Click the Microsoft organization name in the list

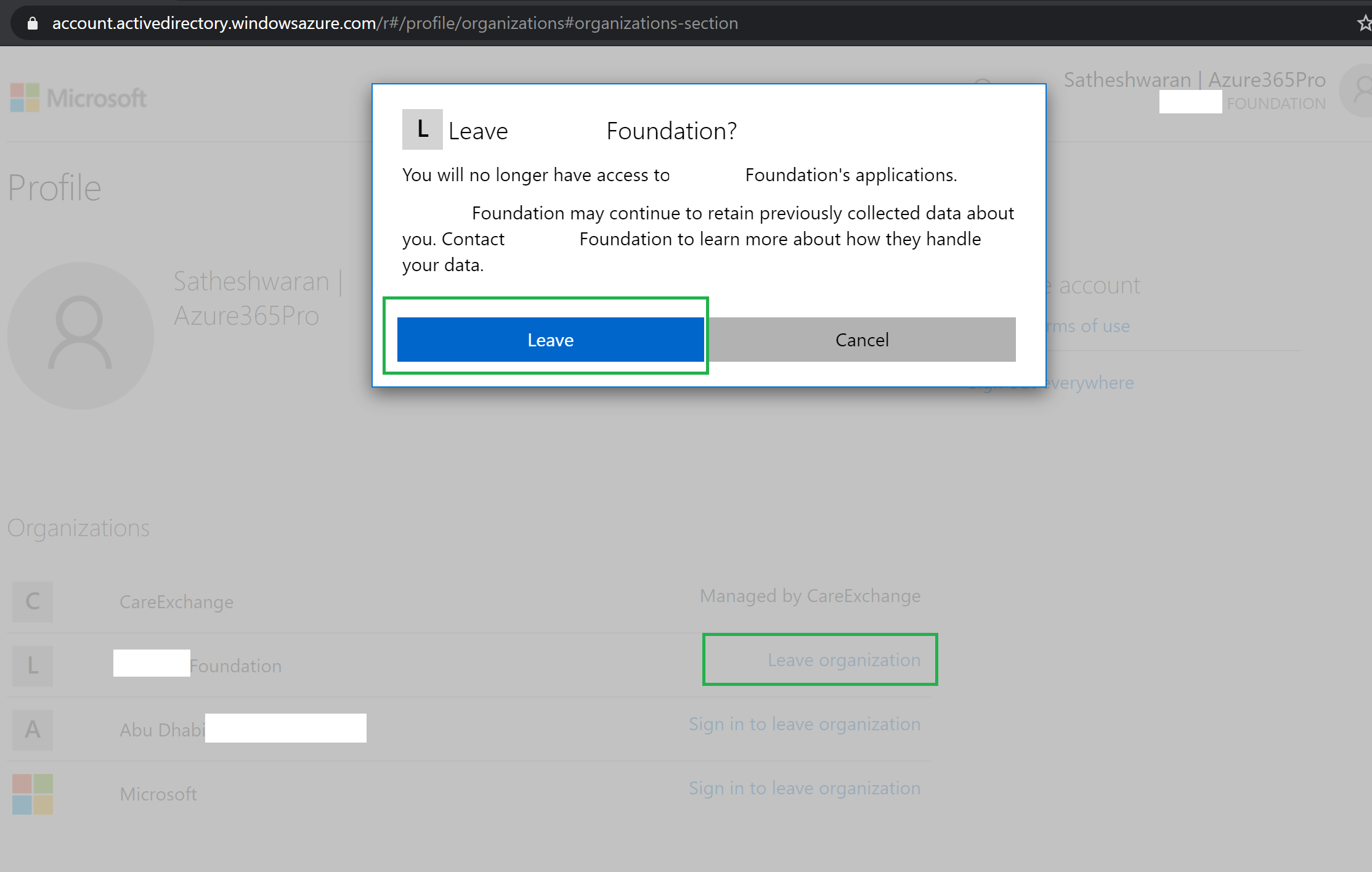point(158,794)
